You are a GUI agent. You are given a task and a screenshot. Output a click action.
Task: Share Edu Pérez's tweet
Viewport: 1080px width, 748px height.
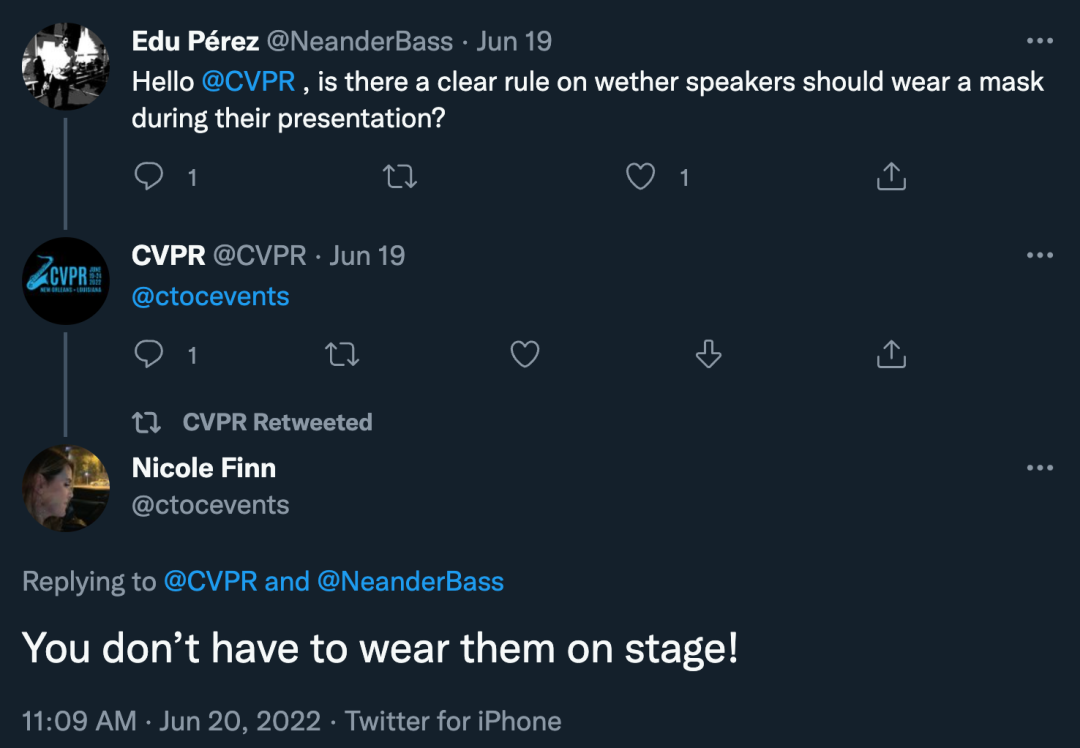[890, 177]
